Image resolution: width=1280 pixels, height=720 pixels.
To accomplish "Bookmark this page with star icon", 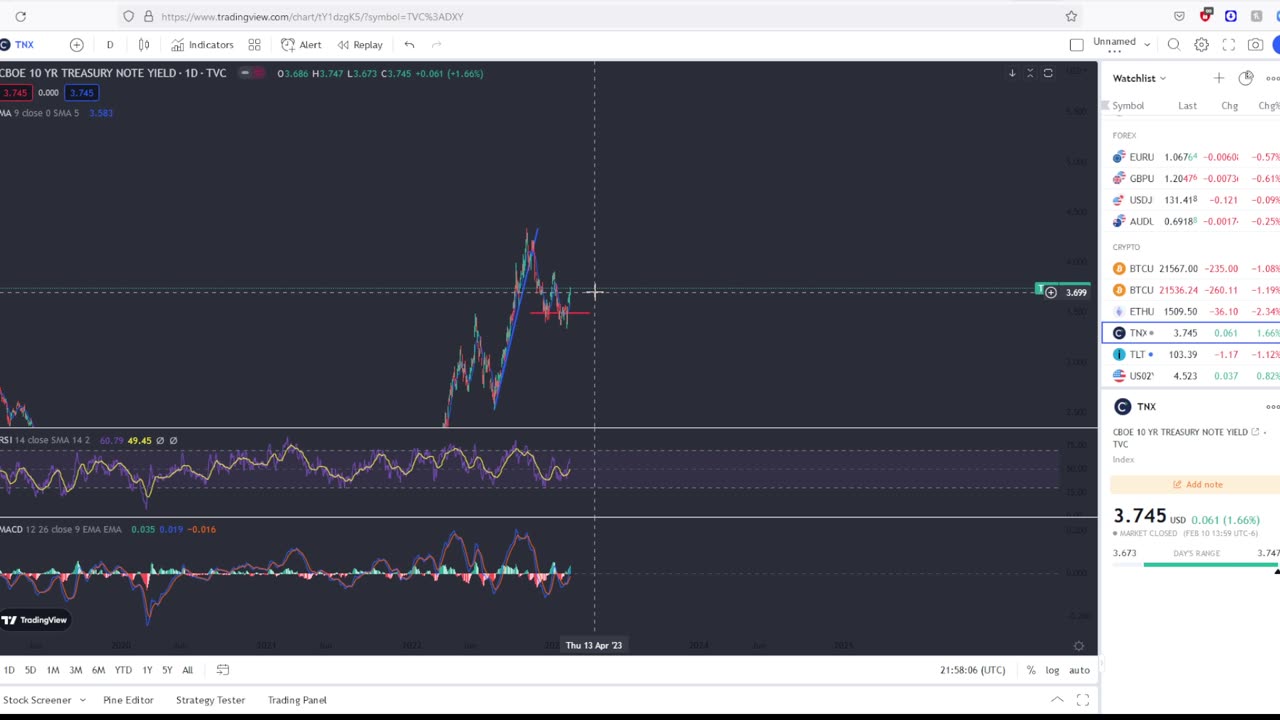I will pos(1071,16).
